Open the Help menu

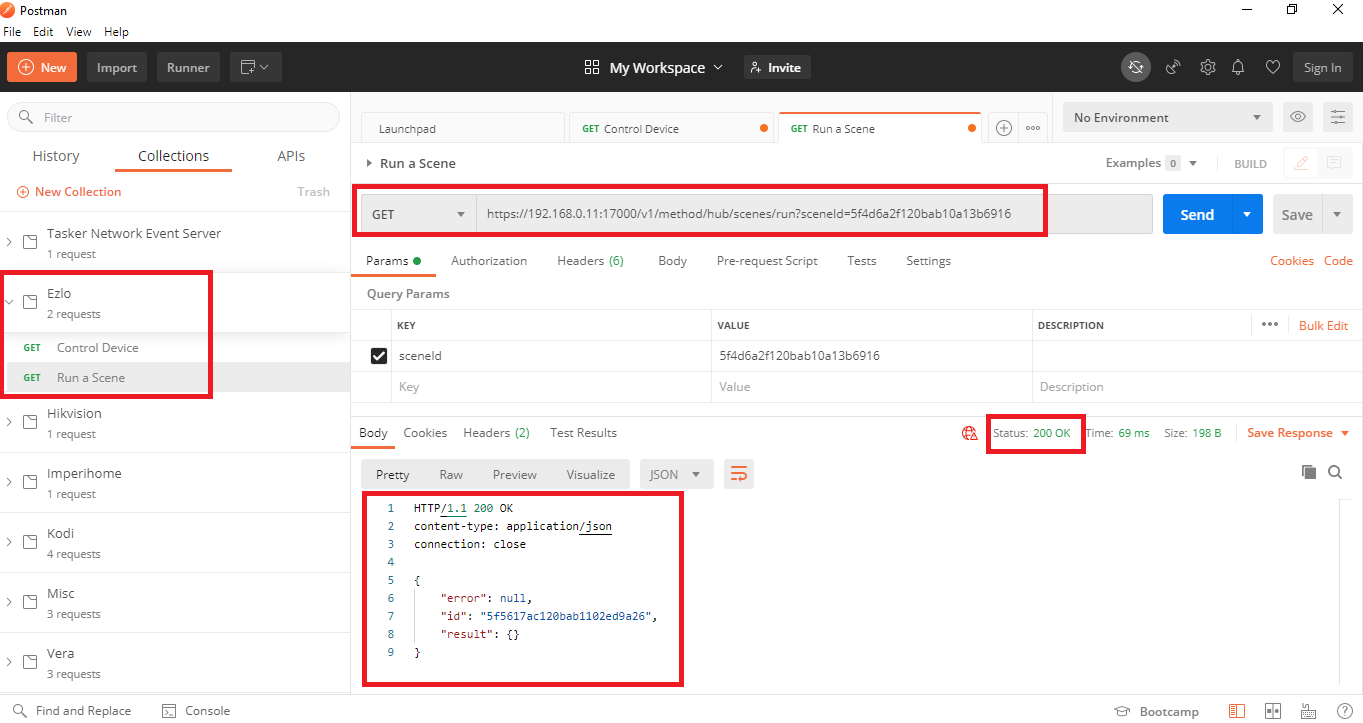[x=116, y=32]
